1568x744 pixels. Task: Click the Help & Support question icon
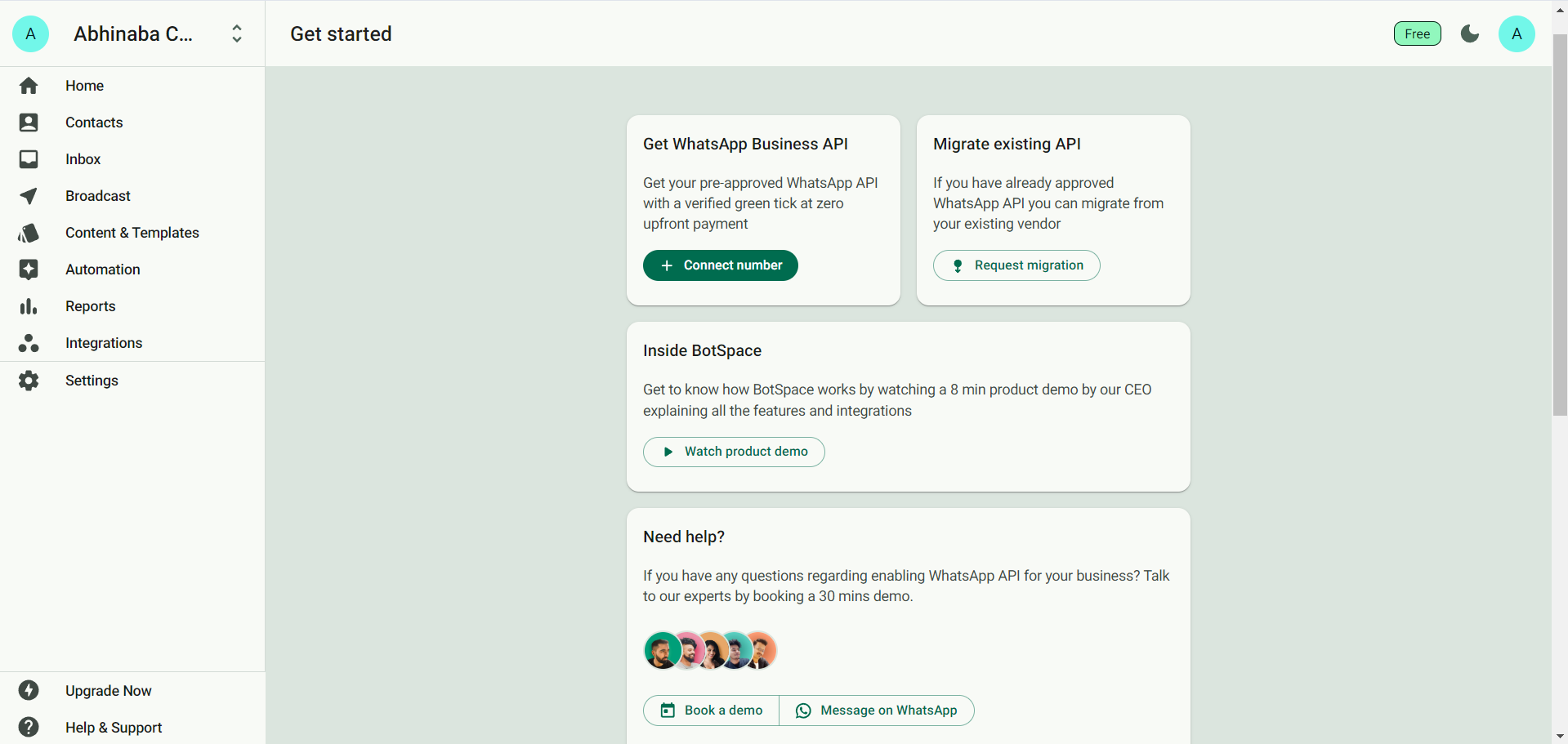coord(29,728)
